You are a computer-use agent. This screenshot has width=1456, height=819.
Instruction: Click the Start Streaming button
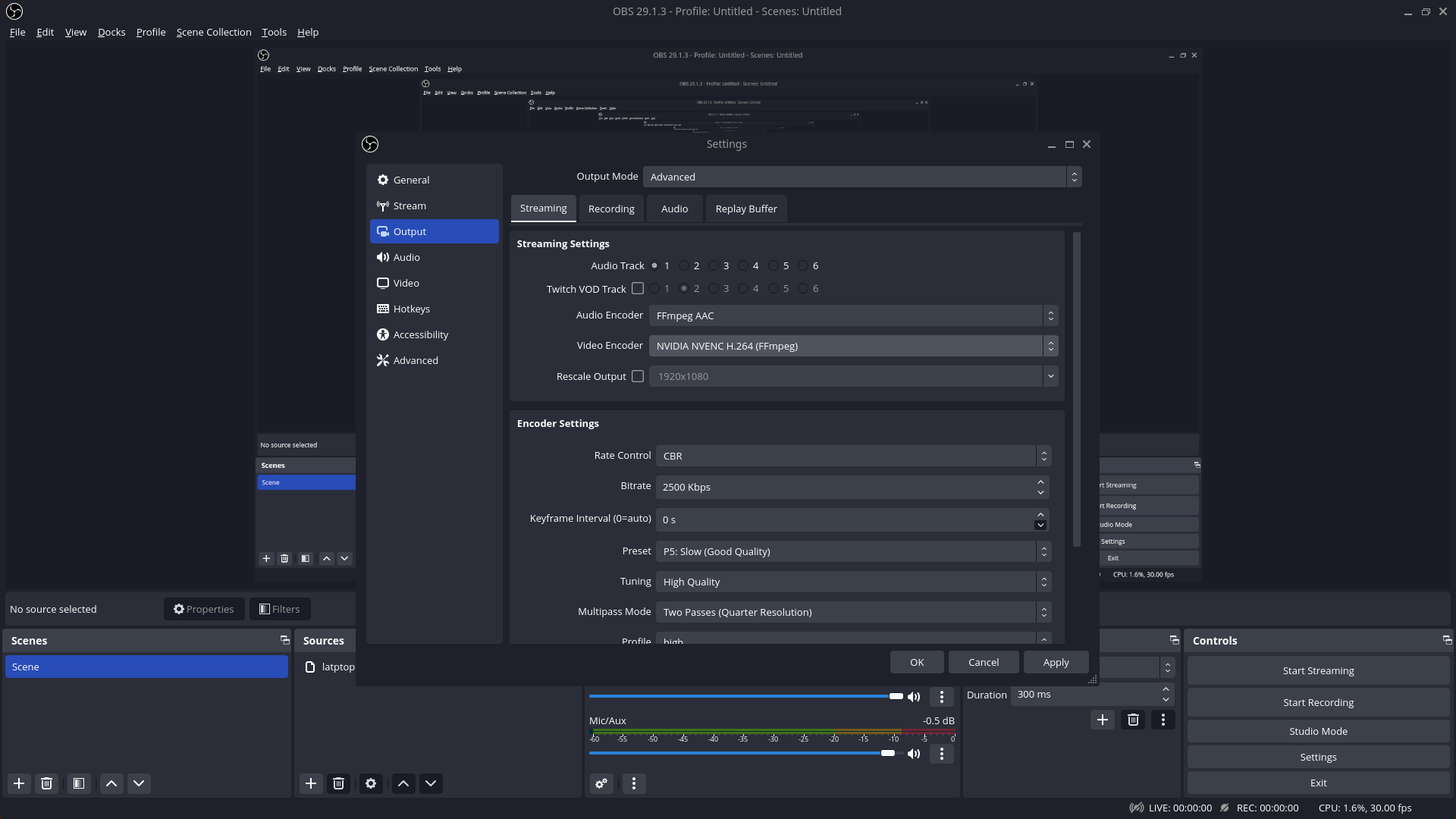(1318, 670)
